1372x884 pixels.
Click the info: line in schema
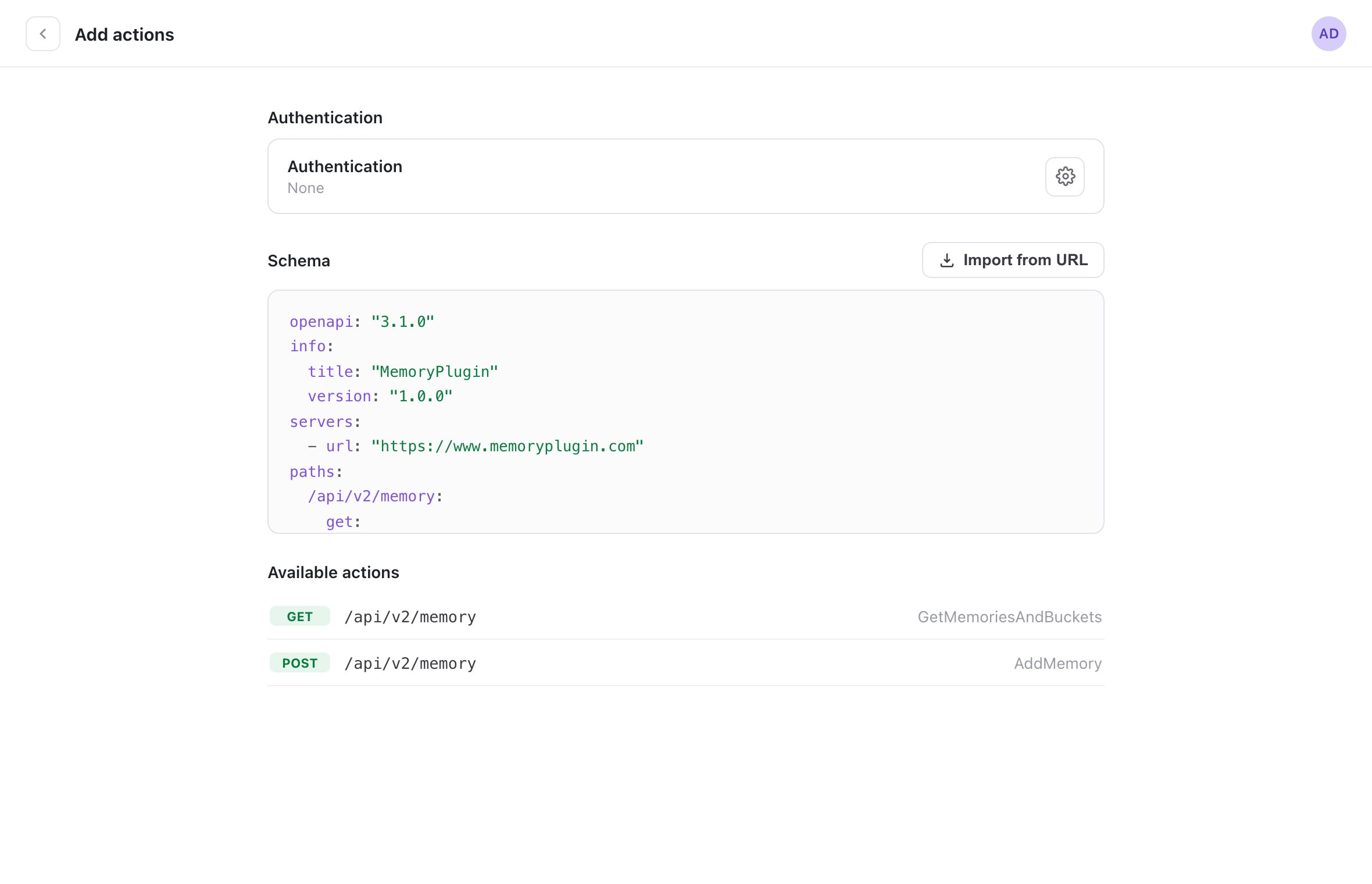pyautogui.click(x=312, y=346)
